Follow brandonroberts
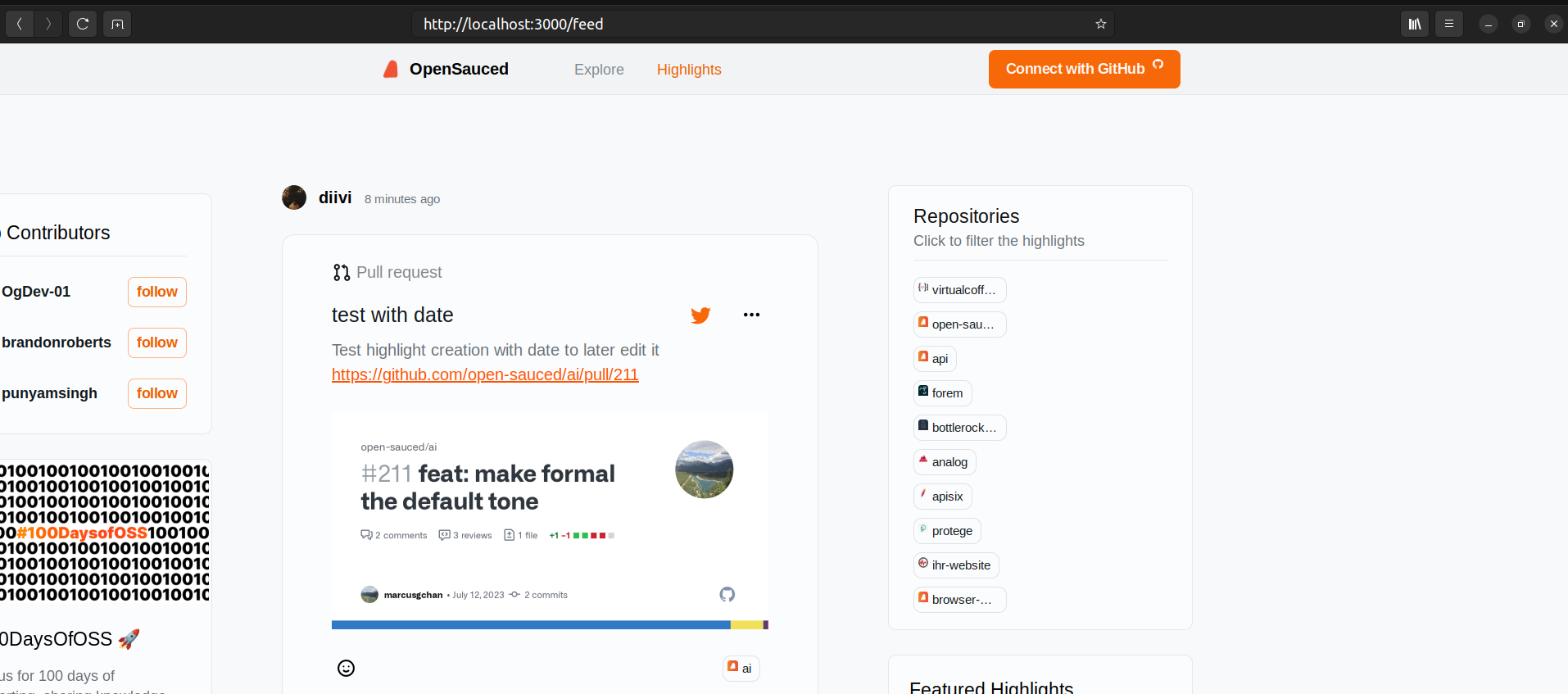This screenshot has width=1568, height=694. click(x=157, y=342)
